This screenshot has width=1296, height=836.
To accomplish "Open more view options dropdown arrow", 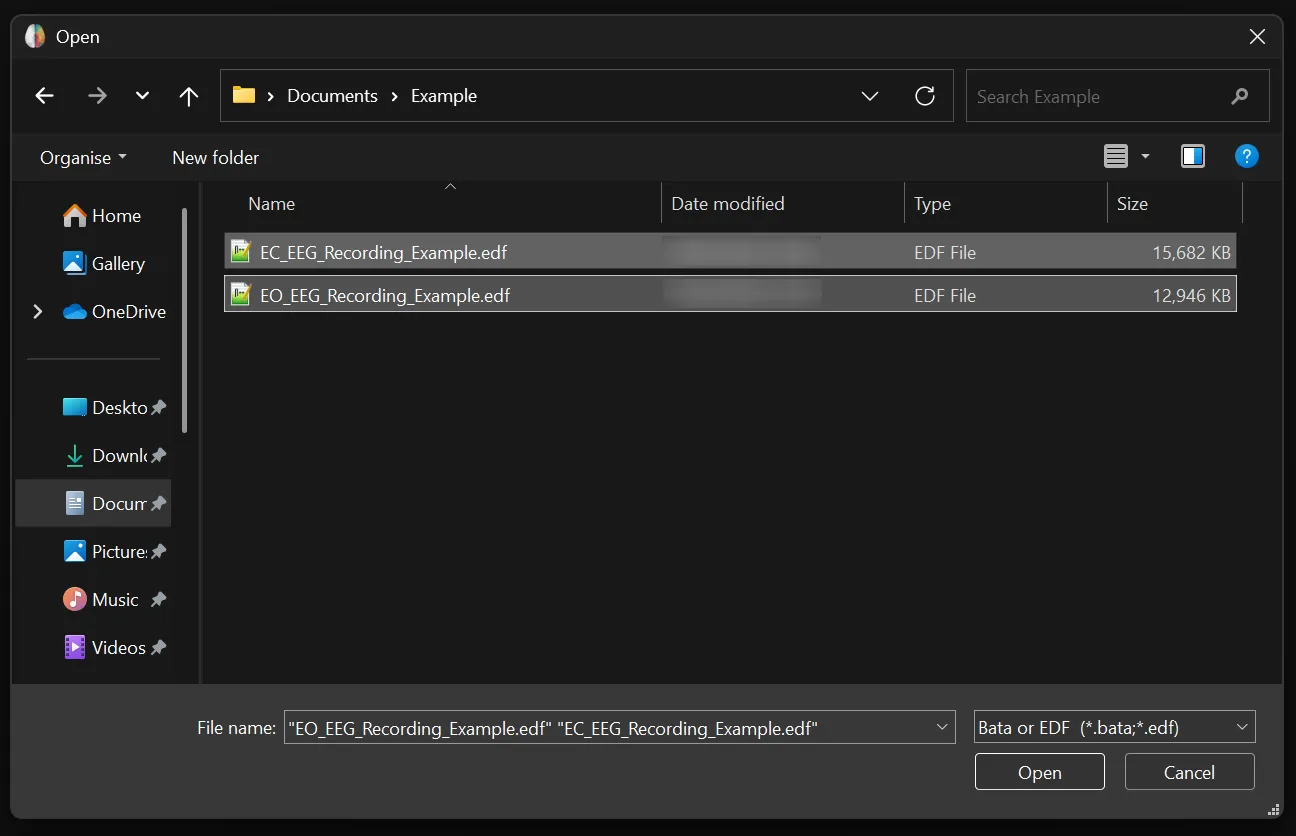I will [1146, 156].
